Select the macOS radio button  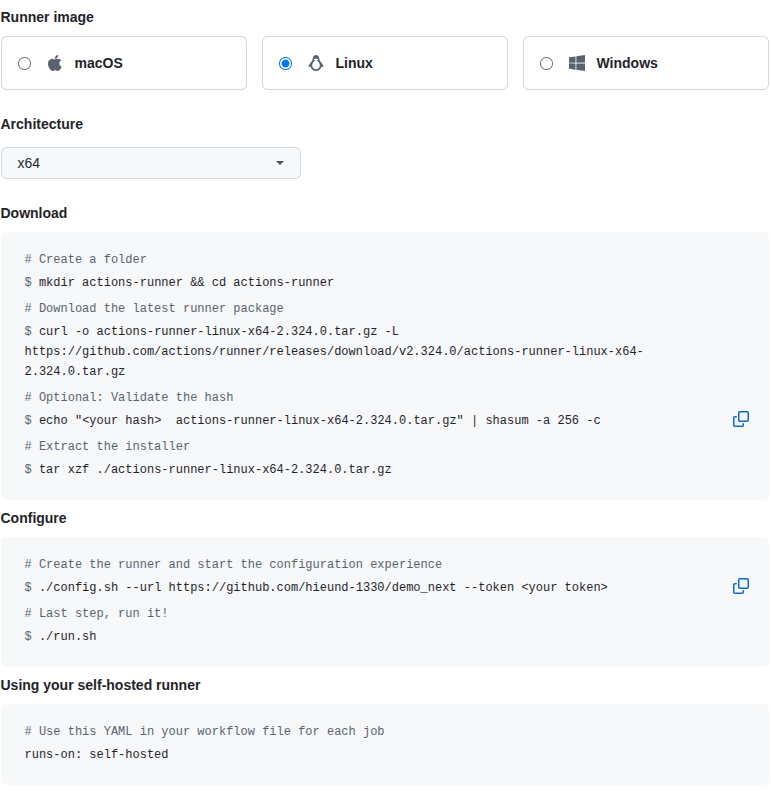[x=25, y=63]
